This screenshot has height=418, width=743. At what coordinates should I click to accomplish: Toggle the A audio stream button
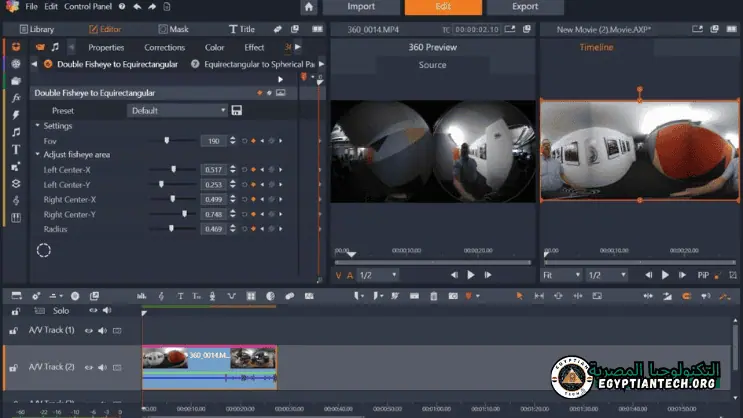pos(350,275)
